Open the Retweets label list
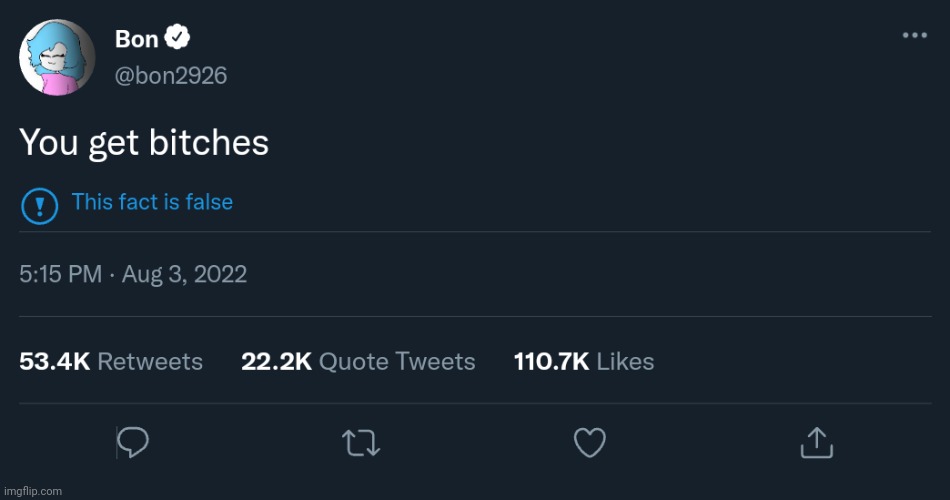Image resolution: width=950 pixels, height=500 pixels. tap(150, 361)
